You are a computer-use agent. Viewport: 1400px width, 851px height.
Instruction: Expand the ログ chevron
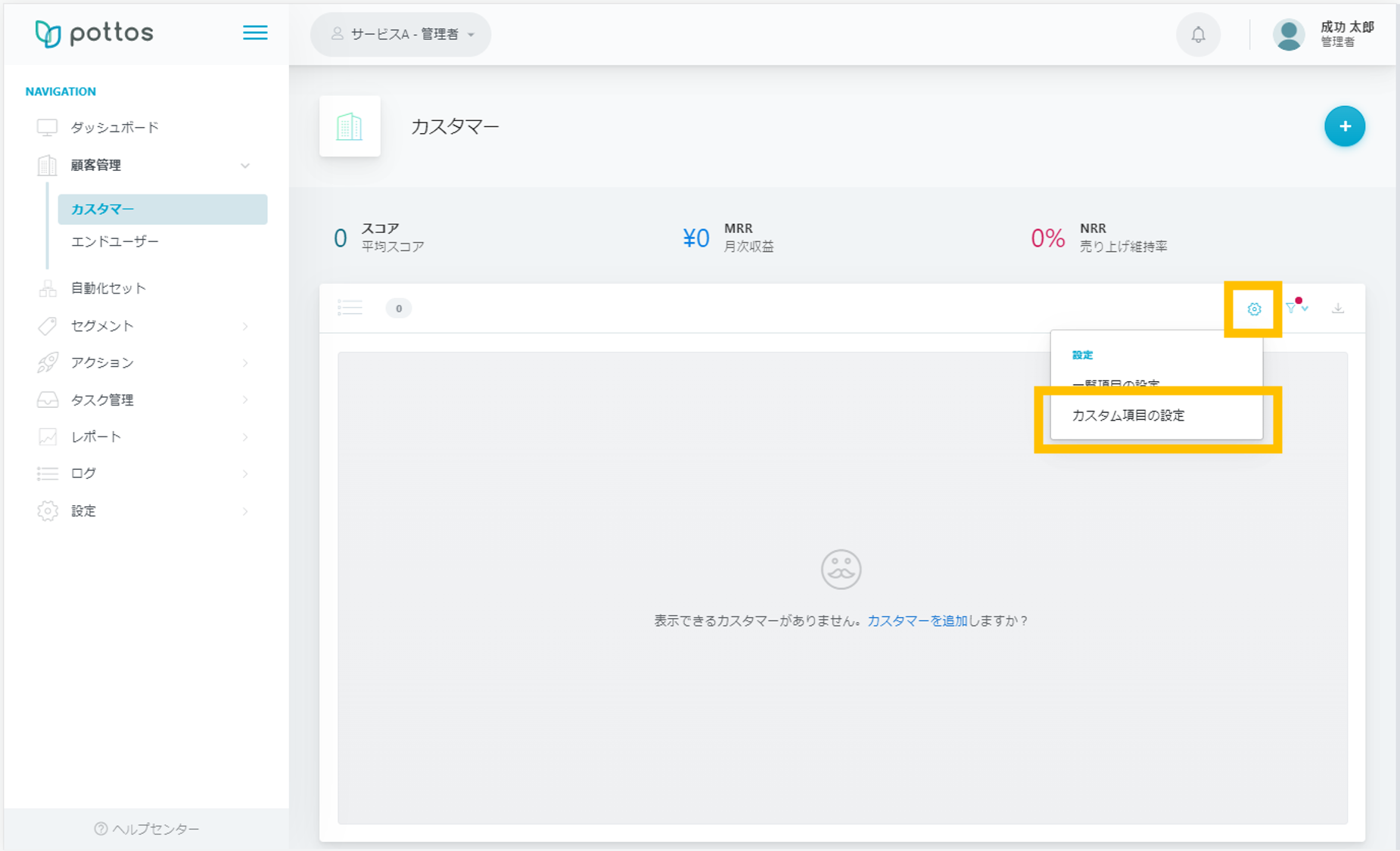click(245, 474)
